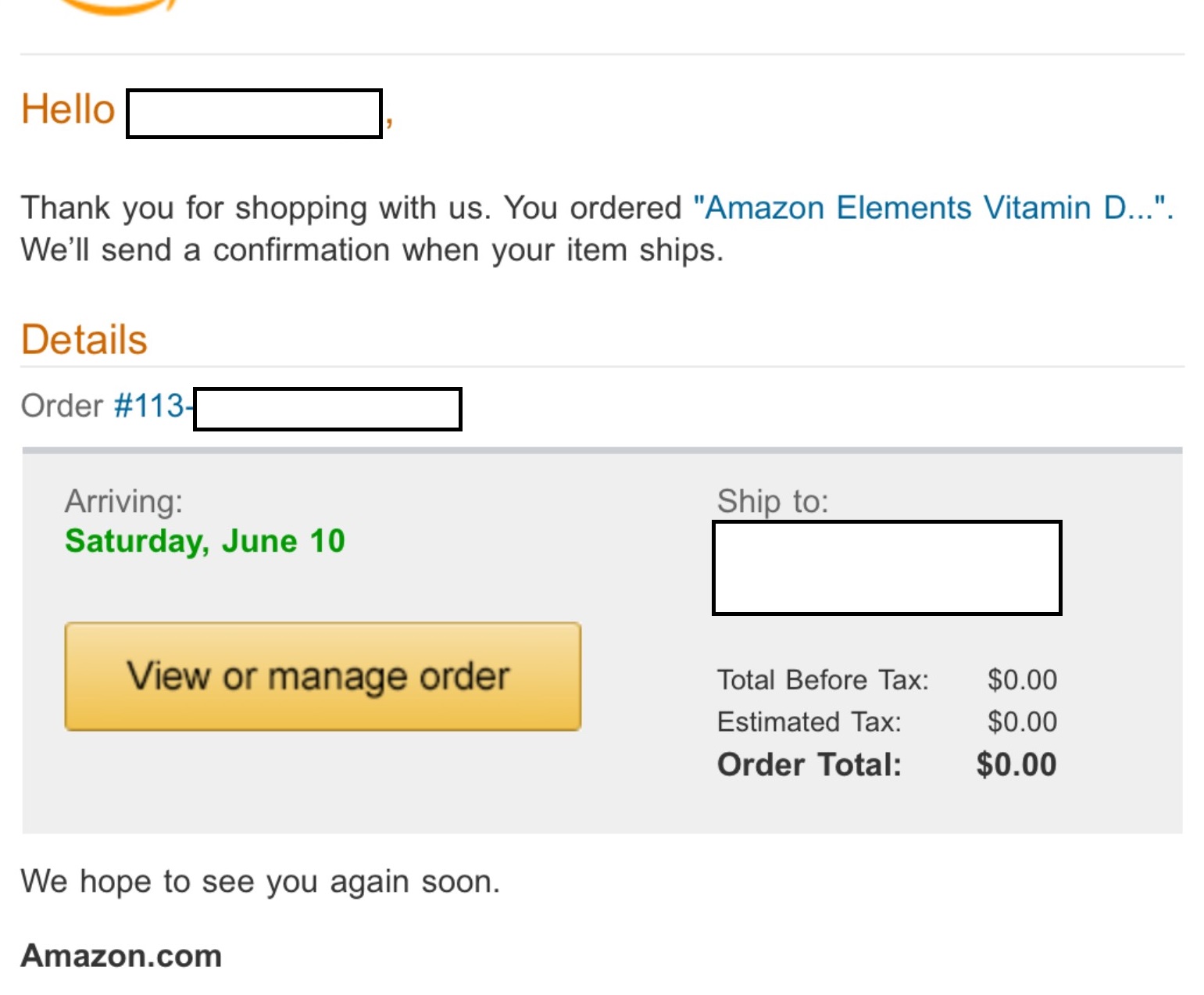The height and width of the screenshot is (995, 1204).
Task: Click the Amazon.com signature text
Action: 121,956
